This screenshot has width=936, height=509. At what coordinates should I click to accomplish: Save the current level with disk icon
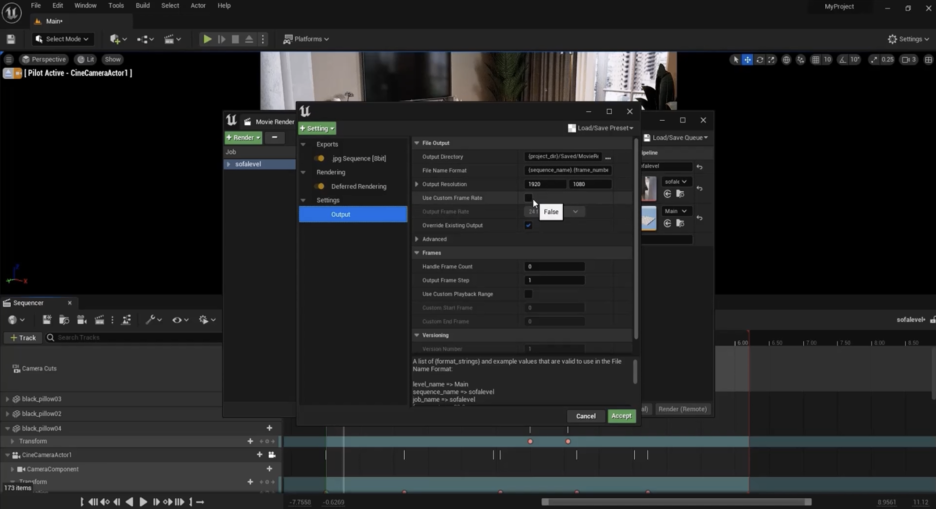(11, 39)
